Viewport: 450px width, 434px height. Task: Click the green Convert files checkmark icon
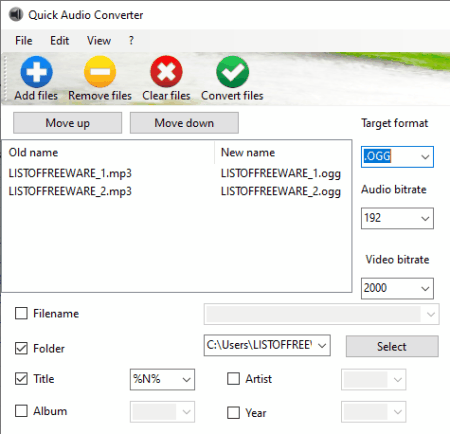point(232,72)
